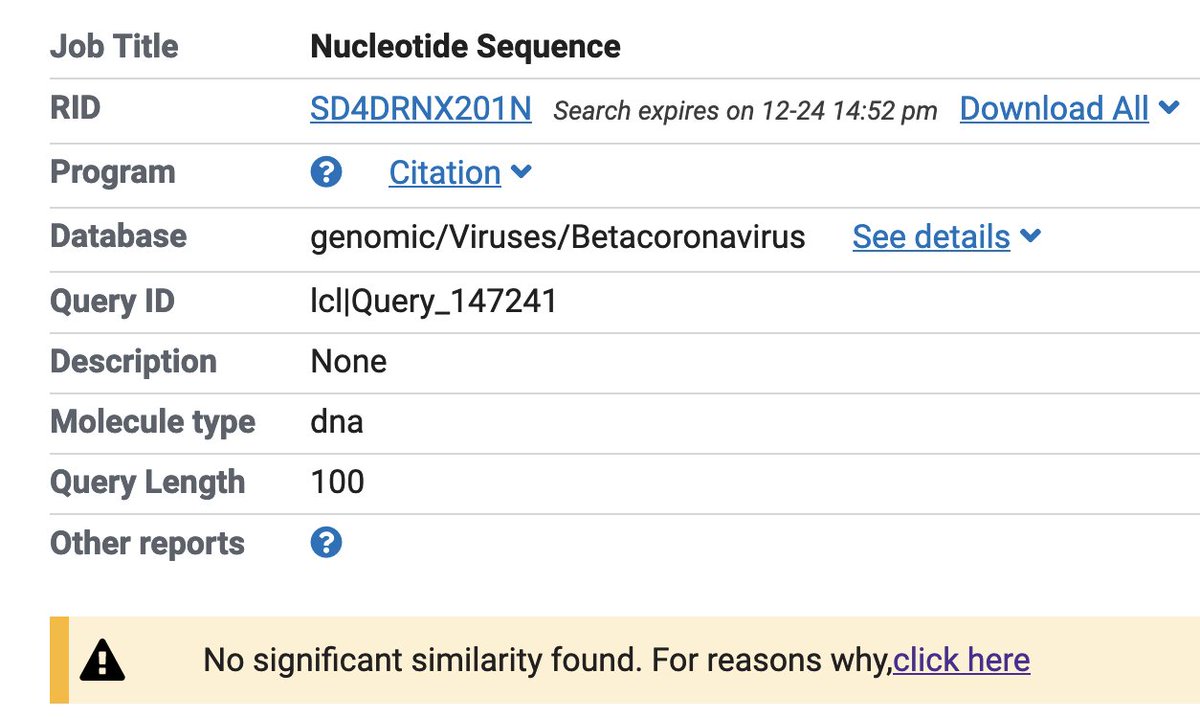The image size is (1200, 718).
Task: Expand the Download All chevron arrow
Action: click(1169, 108)
